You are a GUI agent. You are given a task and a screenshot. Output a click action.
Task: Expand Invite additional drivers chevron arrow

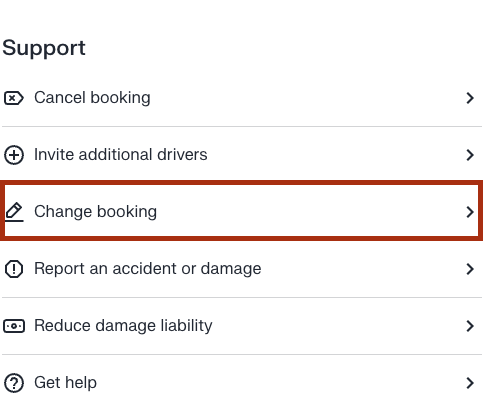(x=470, y=155)
